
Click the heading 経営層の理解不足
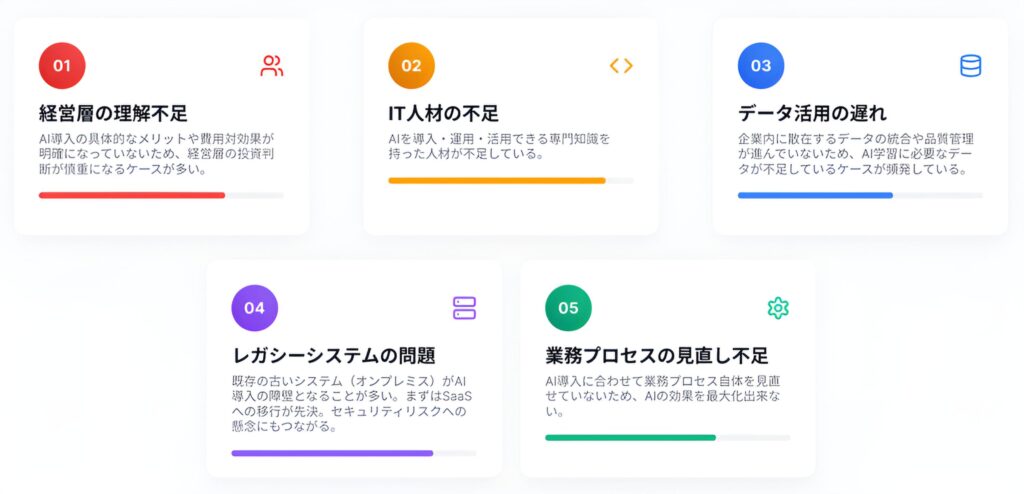click(x=113, y=113)
